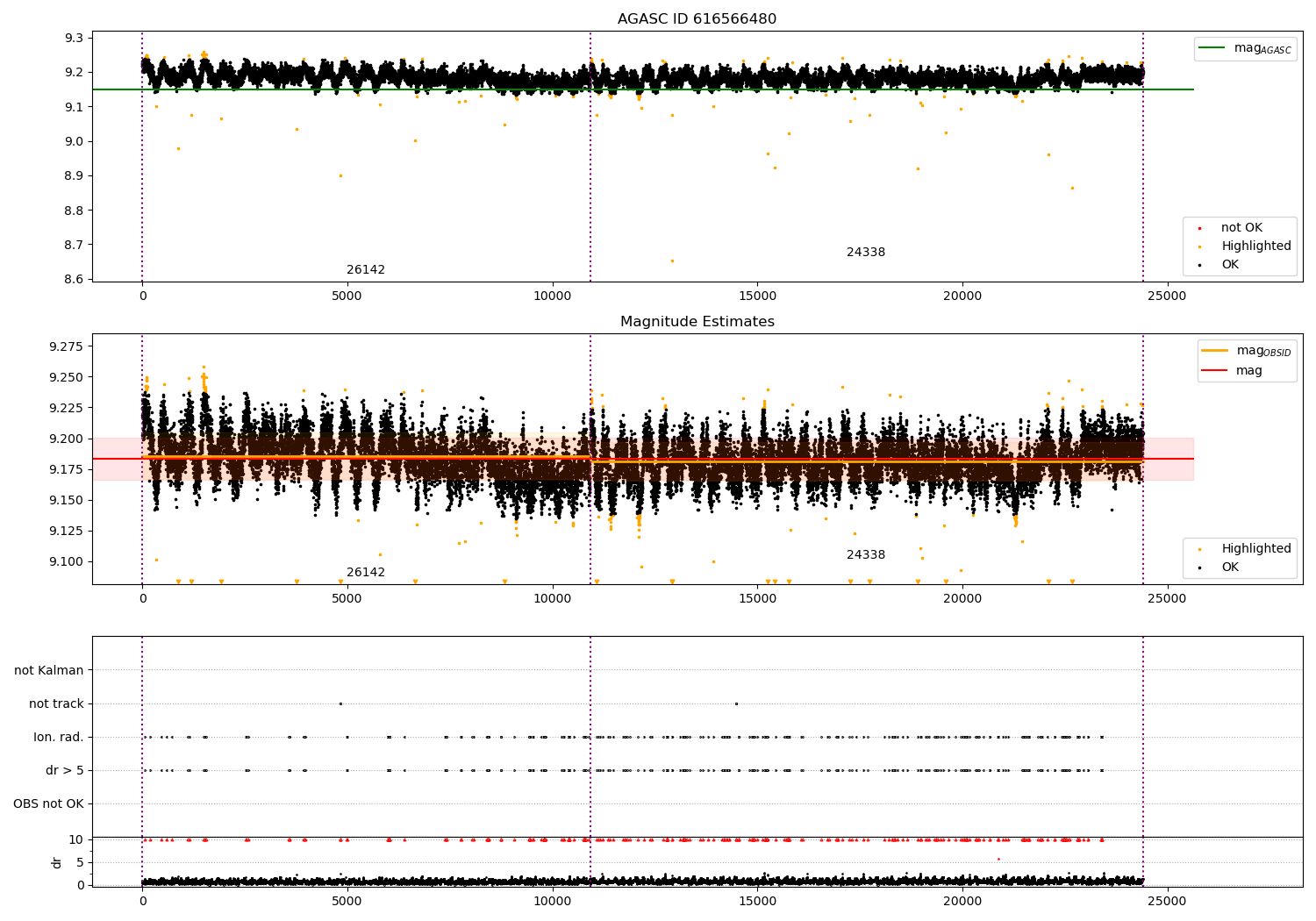Click the 'Magnitude Estimates' subplot title

point(697,322)
